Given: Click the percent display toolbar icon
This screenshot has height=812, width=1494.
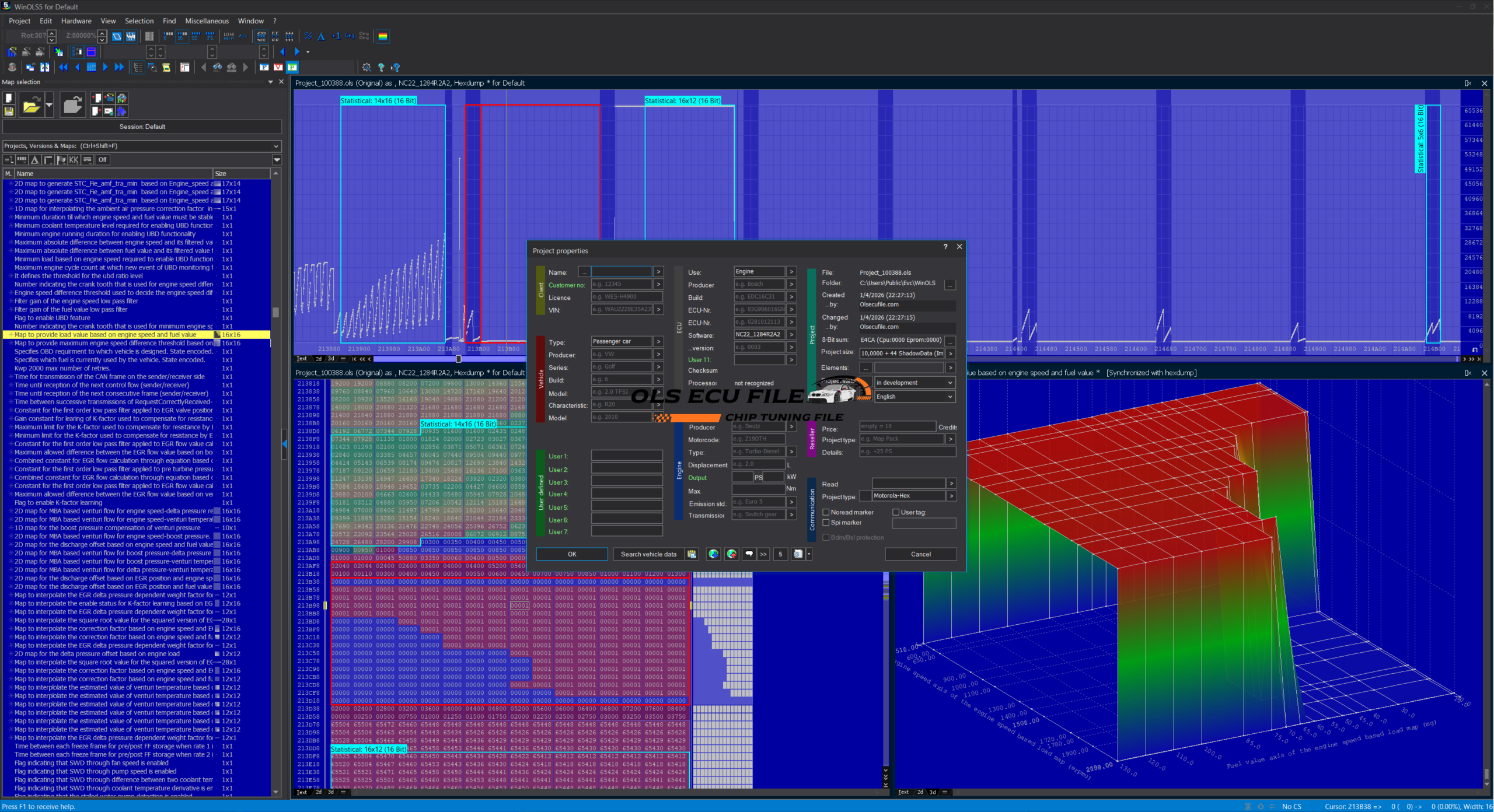Looking at the screenshot, I should [x=308, y=36].
